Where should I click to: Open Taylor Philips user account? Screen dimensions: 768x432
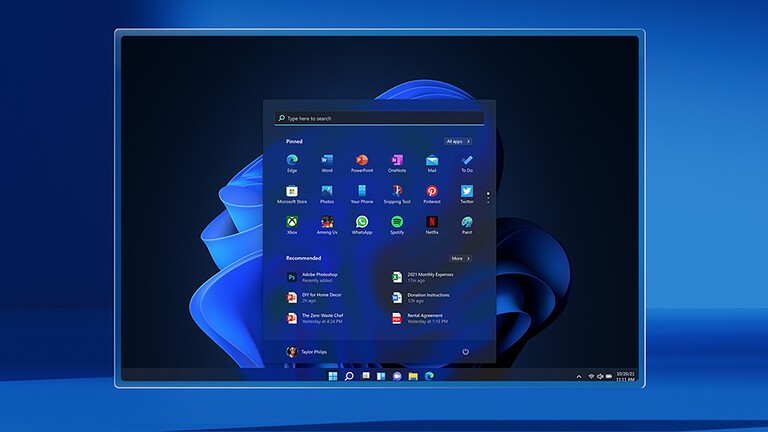pyautogui.click(x=307, y=352)
